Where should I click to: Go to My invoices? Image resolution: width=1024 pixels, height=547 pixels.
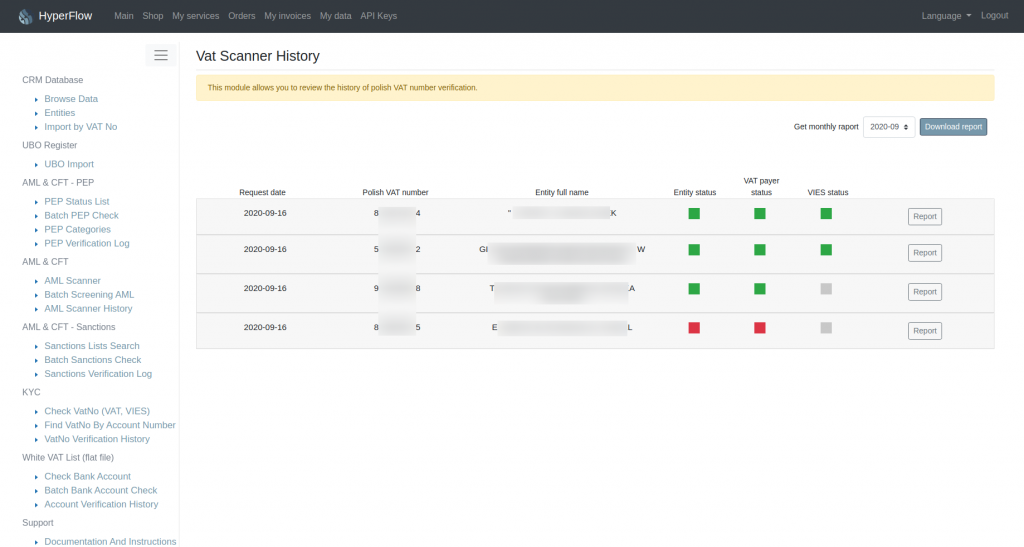coord(287,16)
